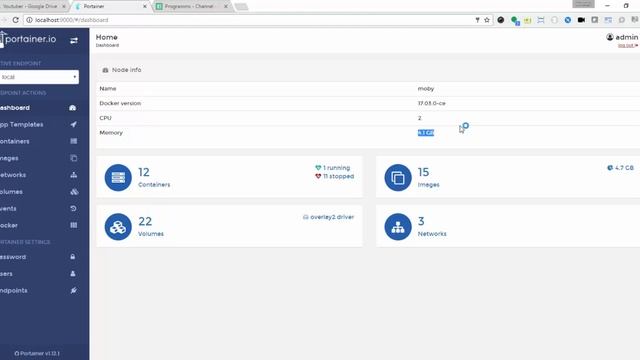The width and height of the screenshot is (640, 360).
Task: Click the '11 stopped' status text
Action: coord(338,176)
